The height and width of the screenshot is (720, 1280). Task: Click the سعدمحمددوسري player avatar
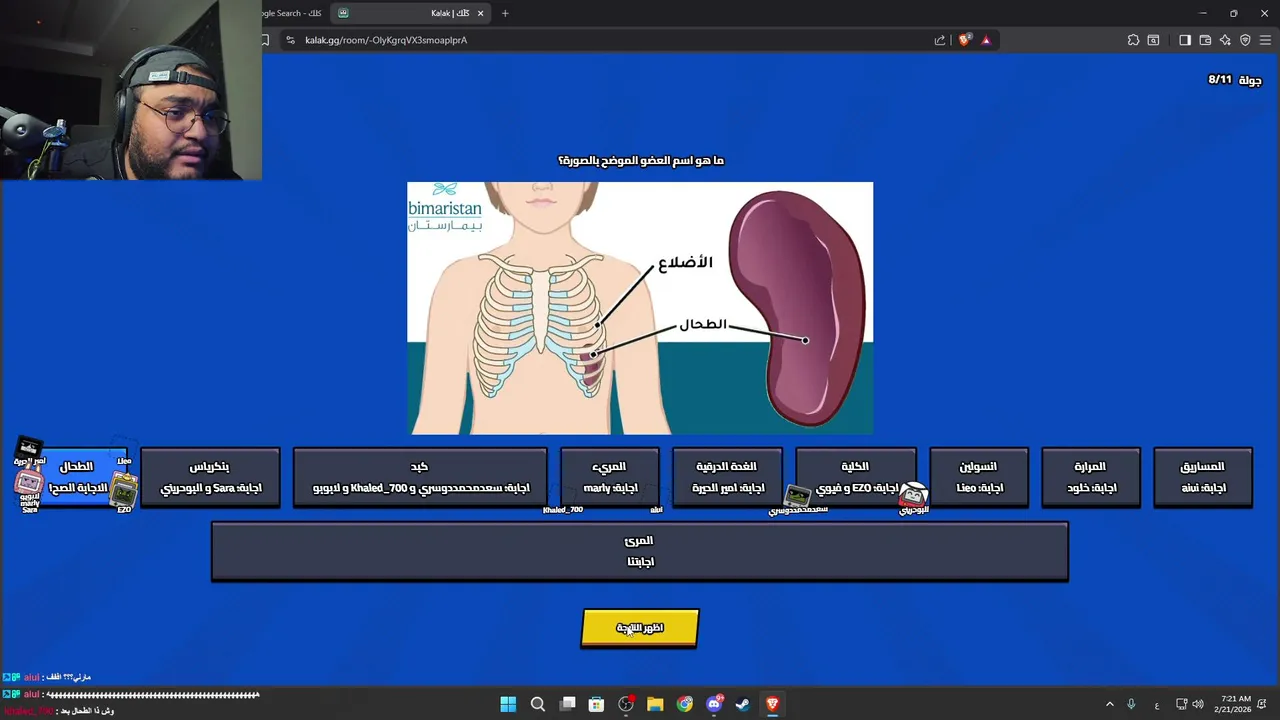tap(797, 496)
